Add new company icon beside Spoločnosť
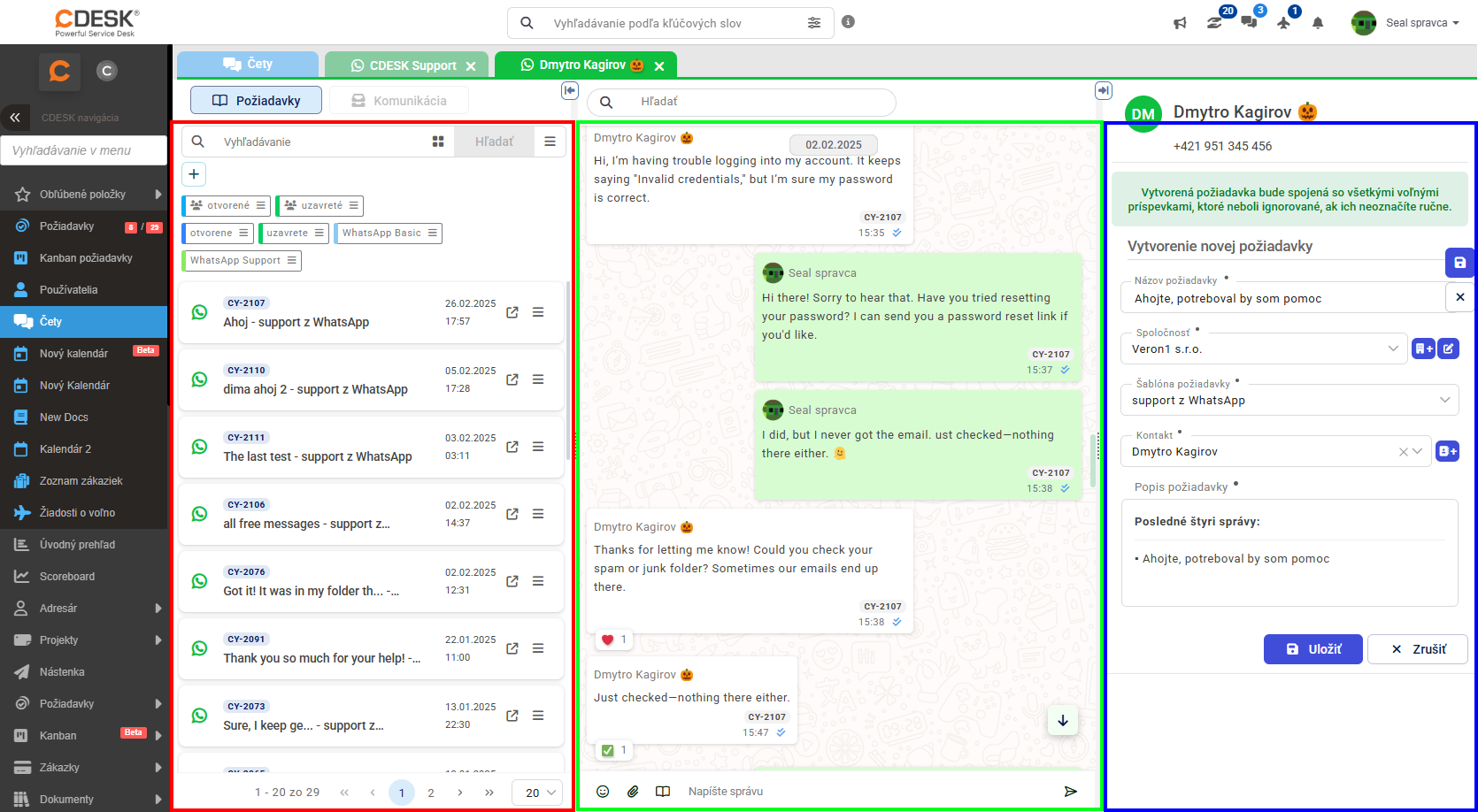 (x=1424, y=349)
